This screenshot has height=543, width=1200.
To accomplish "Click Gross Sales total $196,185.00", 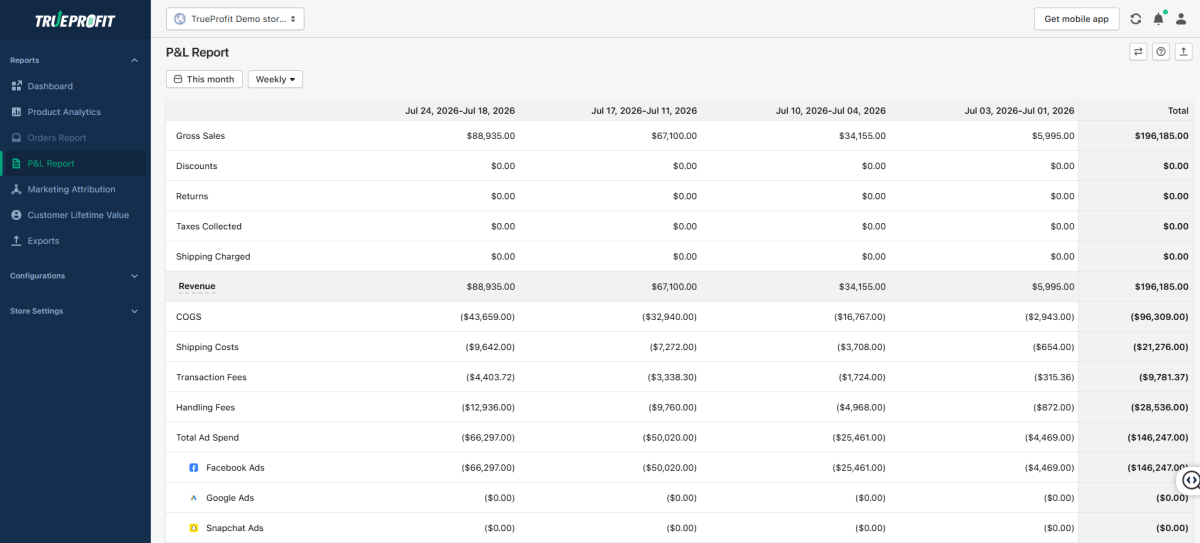I will (x=1162, y=136).
